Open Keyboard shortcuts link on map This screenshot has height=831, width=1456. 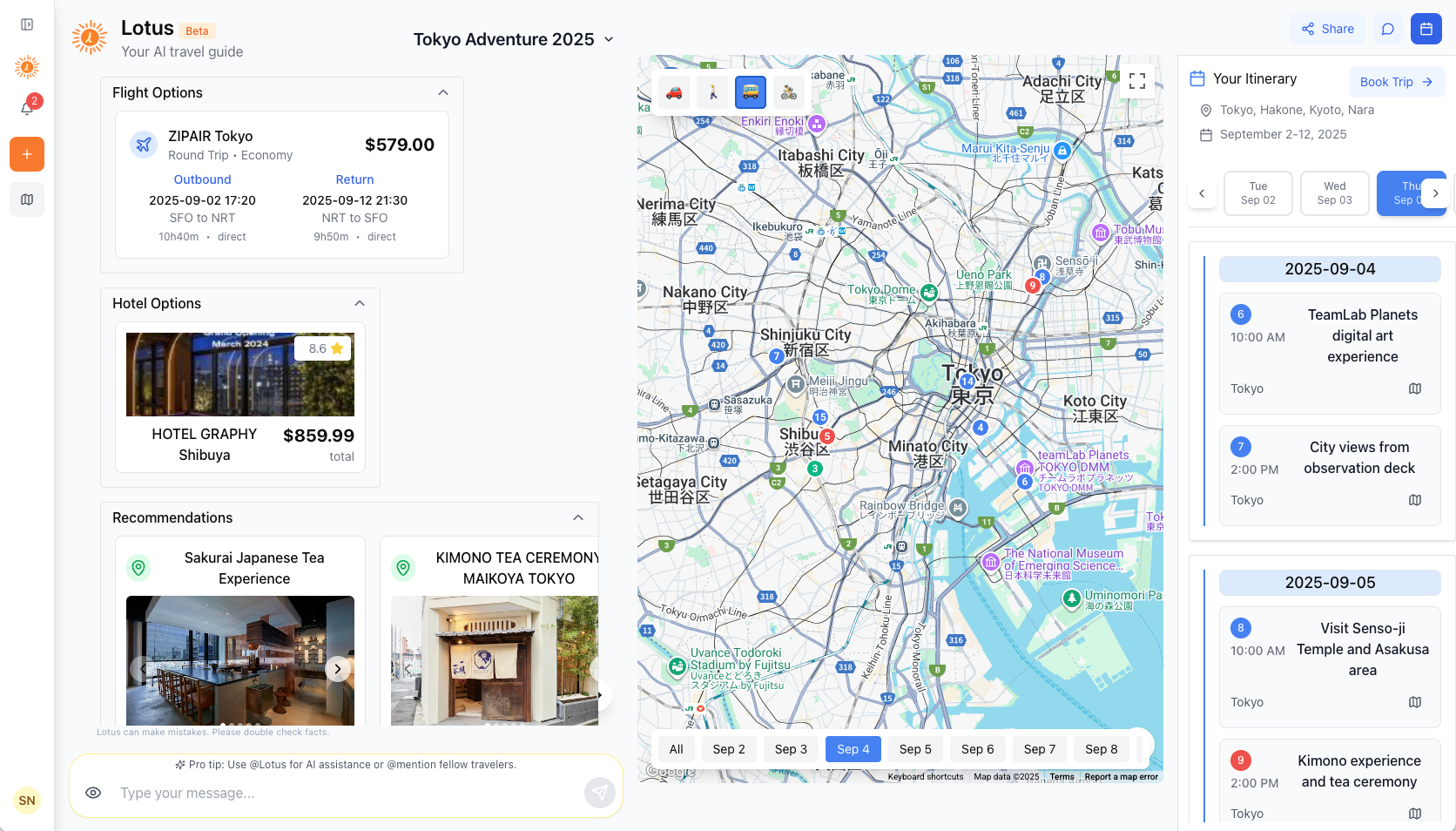click(x=926, y=777)
